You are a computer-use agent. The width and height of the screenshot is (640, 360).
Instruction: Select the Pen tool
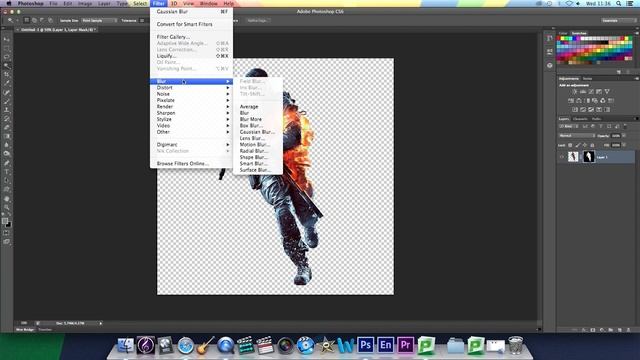pos(7,163)
